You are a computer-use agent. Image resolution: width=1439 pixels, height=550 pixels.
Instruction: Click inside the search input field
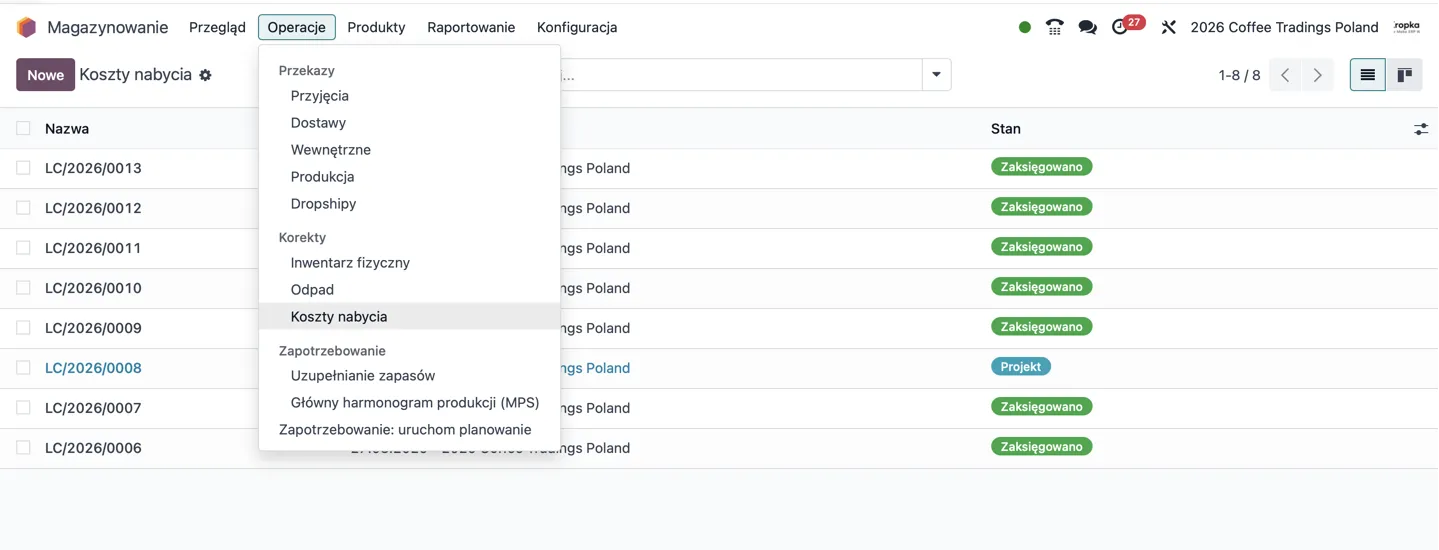point(740,75)
